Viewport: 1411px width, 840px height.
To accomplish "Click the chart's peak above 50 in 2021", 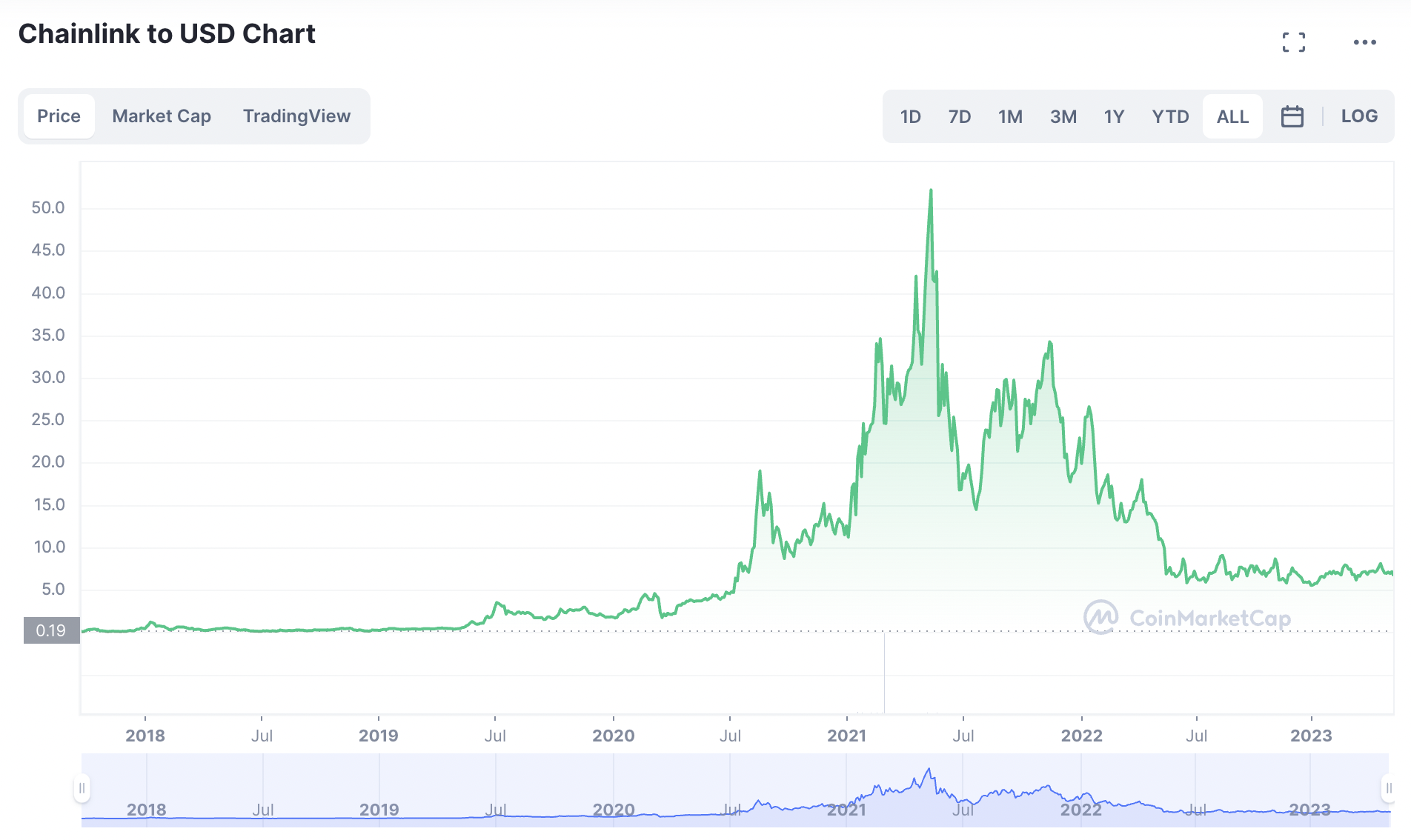I will 931,191.
